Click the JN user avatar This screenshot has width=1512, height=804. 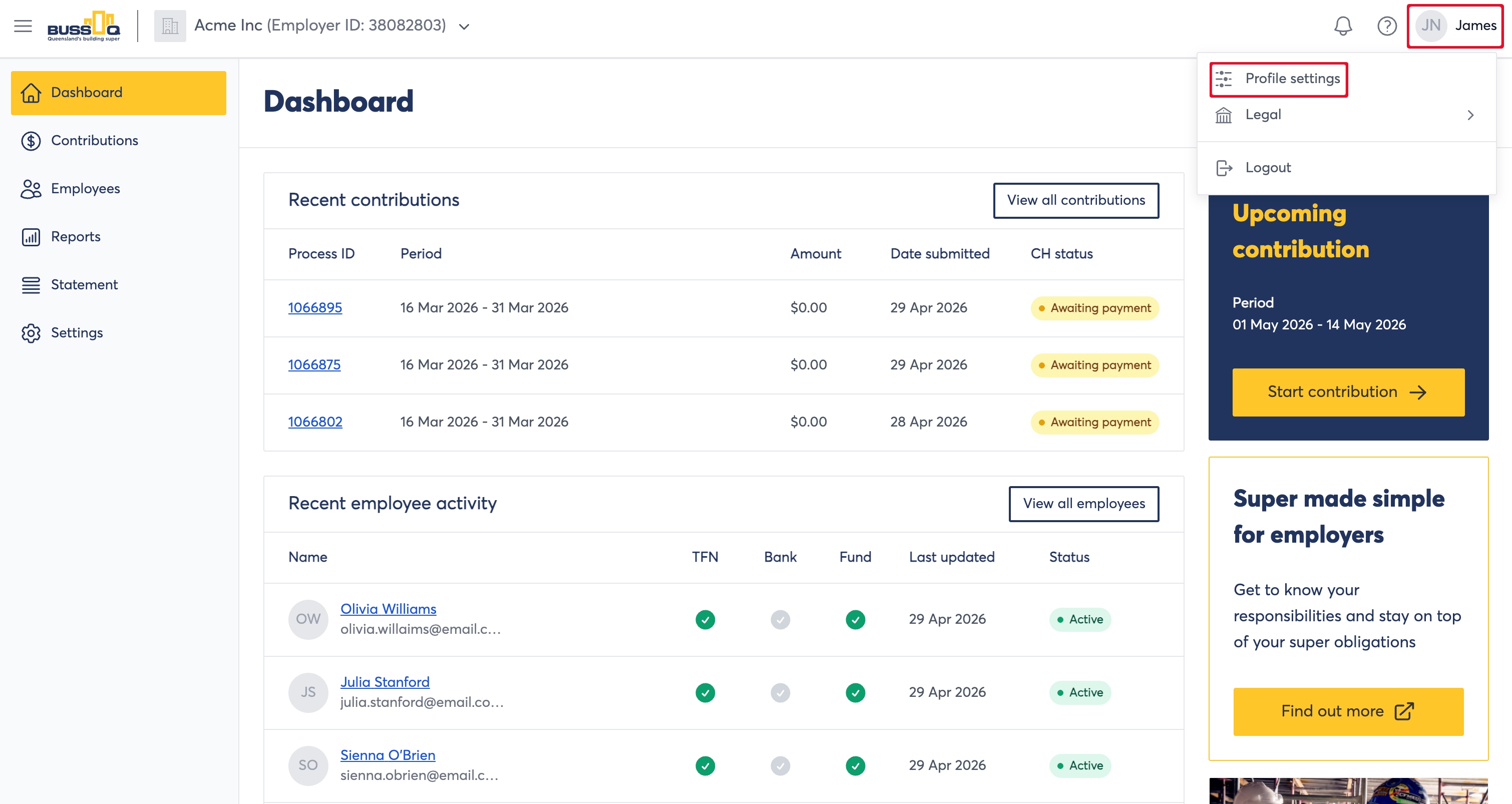tap(1430, 26)
